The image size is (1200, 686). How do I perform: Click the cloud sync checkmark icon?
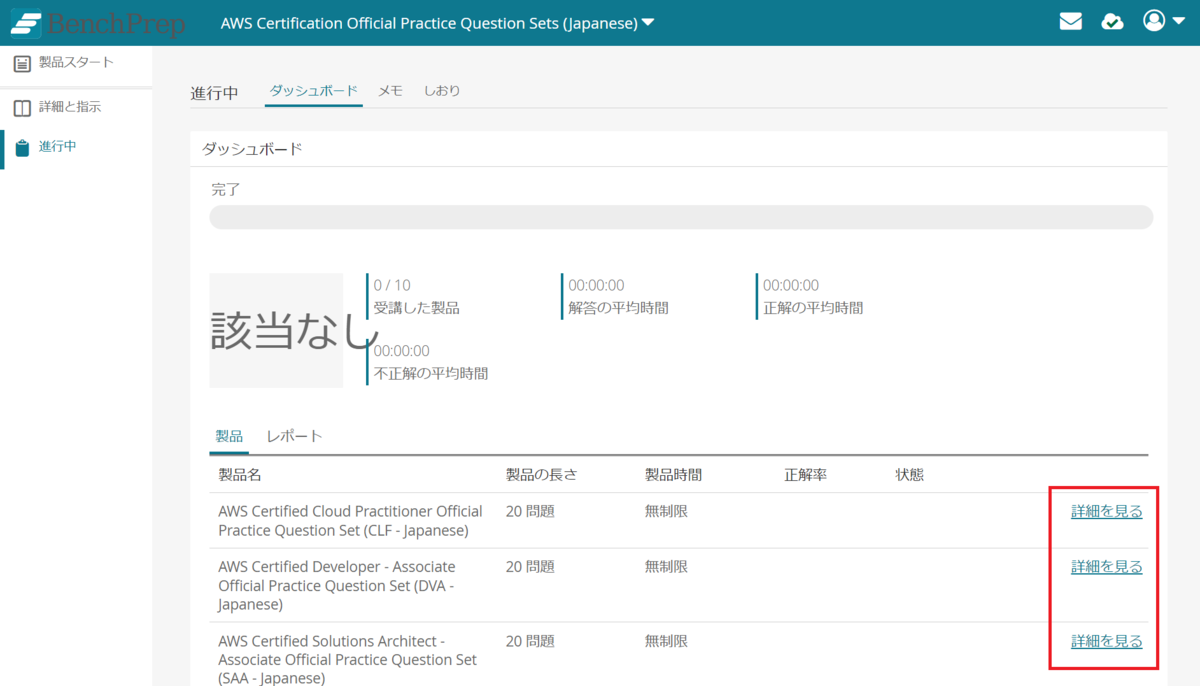[x=1112, y=21]
